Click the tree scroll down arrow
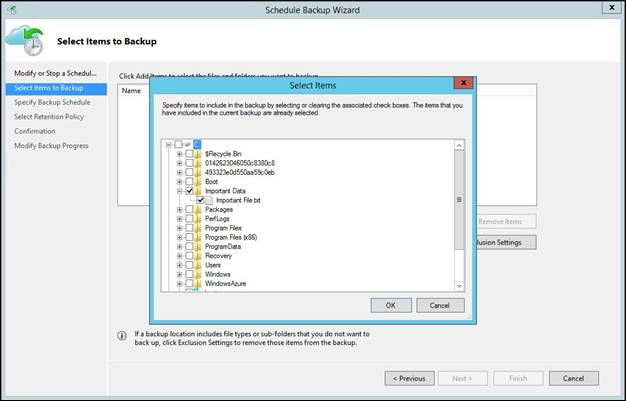 [459, 286]
